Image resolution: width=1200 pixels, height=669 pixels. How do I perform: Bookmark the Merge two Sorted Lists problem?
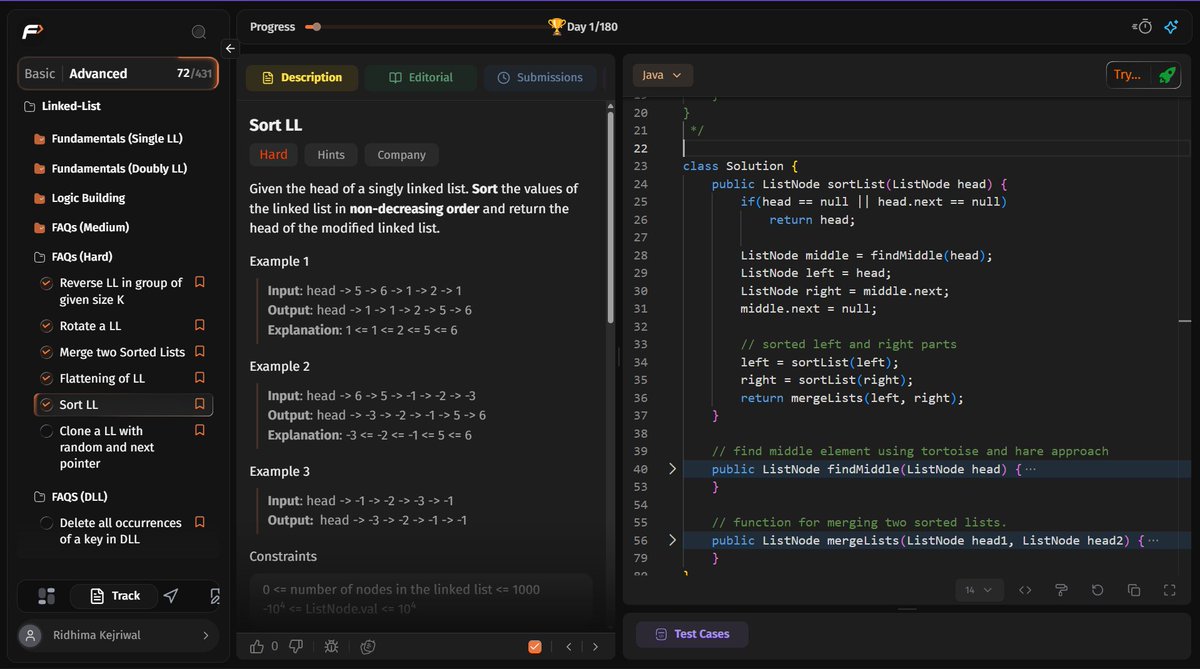coord(199,352)
